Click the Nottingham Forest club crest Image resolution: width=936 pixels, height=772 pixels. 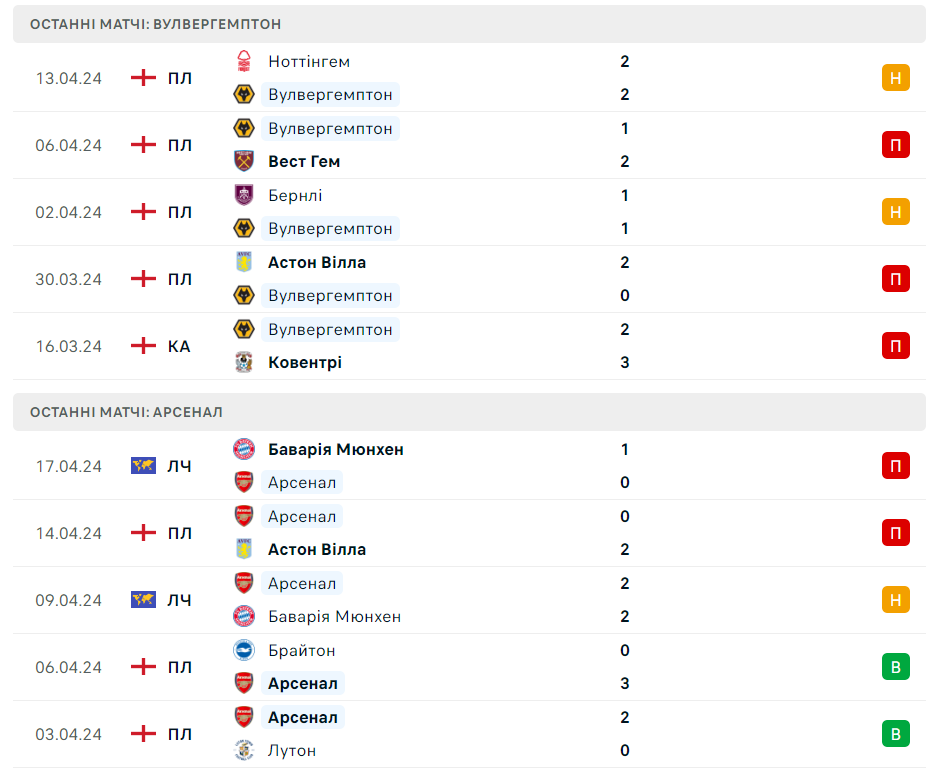click(x=244, y=61)
